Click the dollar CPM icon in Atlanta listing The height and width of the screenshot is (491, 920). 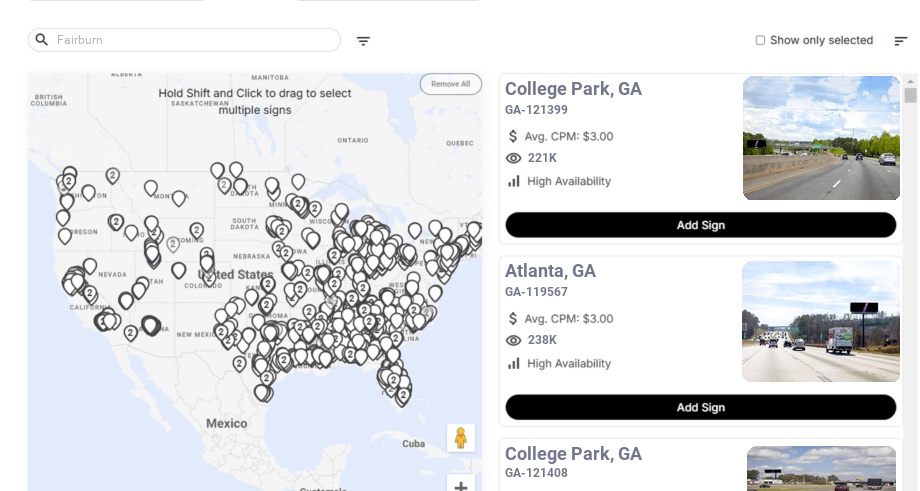[x=513, y=319]
